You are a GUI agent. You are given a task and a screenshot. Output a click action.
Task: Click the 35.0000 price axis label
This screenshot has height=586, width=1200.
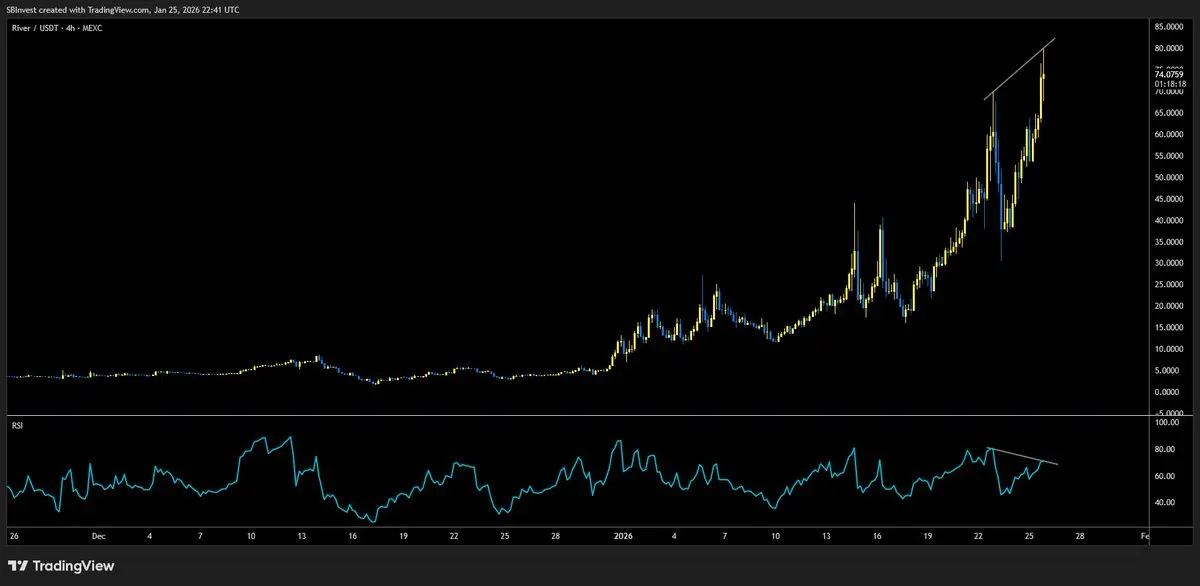pyautogui.click(x=1169, y=242)
